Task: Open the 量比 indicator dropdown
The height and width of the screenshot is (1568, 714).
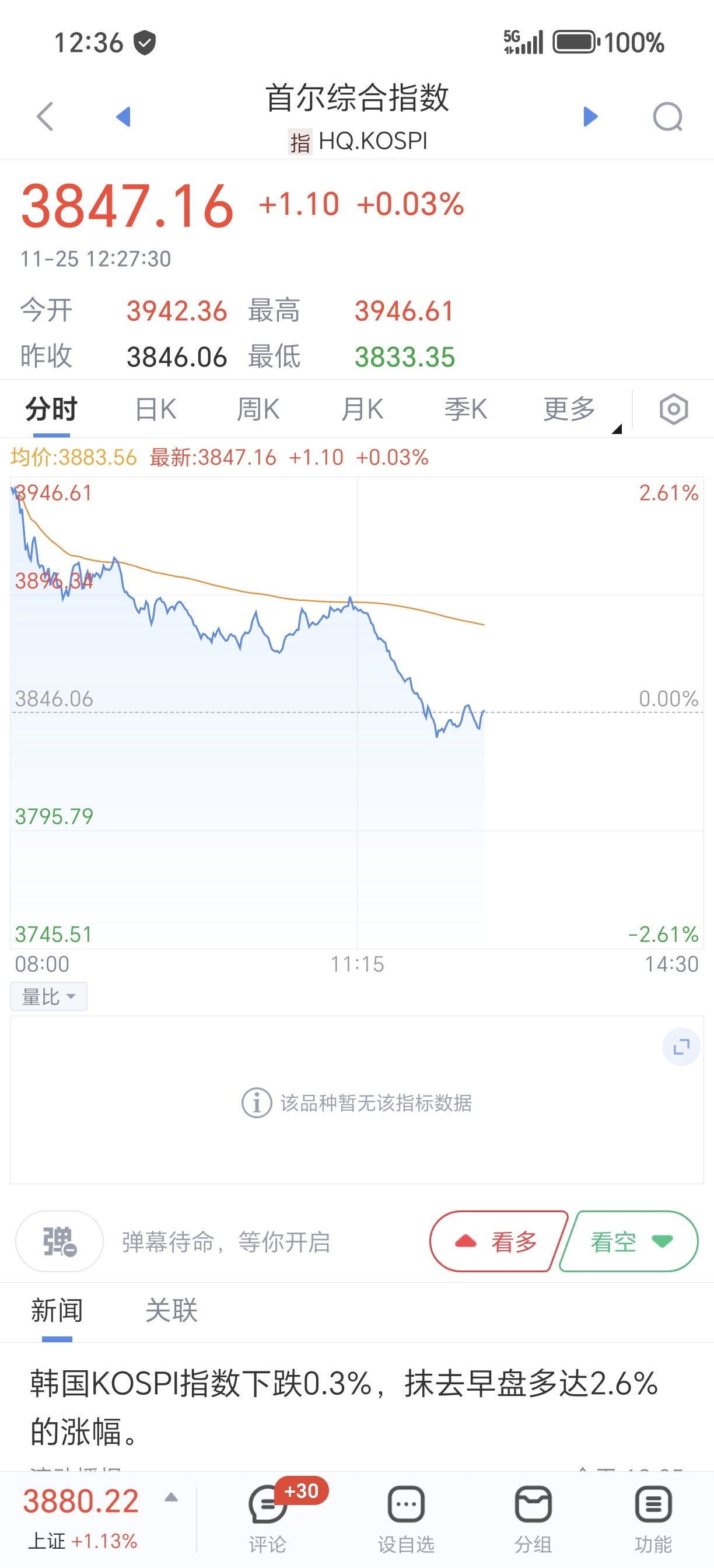Action: pos(48,996)
